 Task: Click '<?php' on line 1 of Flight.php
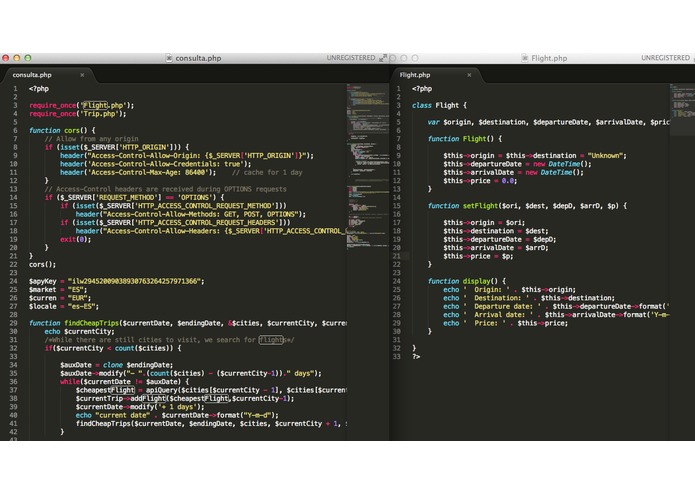tap(422, 89)
